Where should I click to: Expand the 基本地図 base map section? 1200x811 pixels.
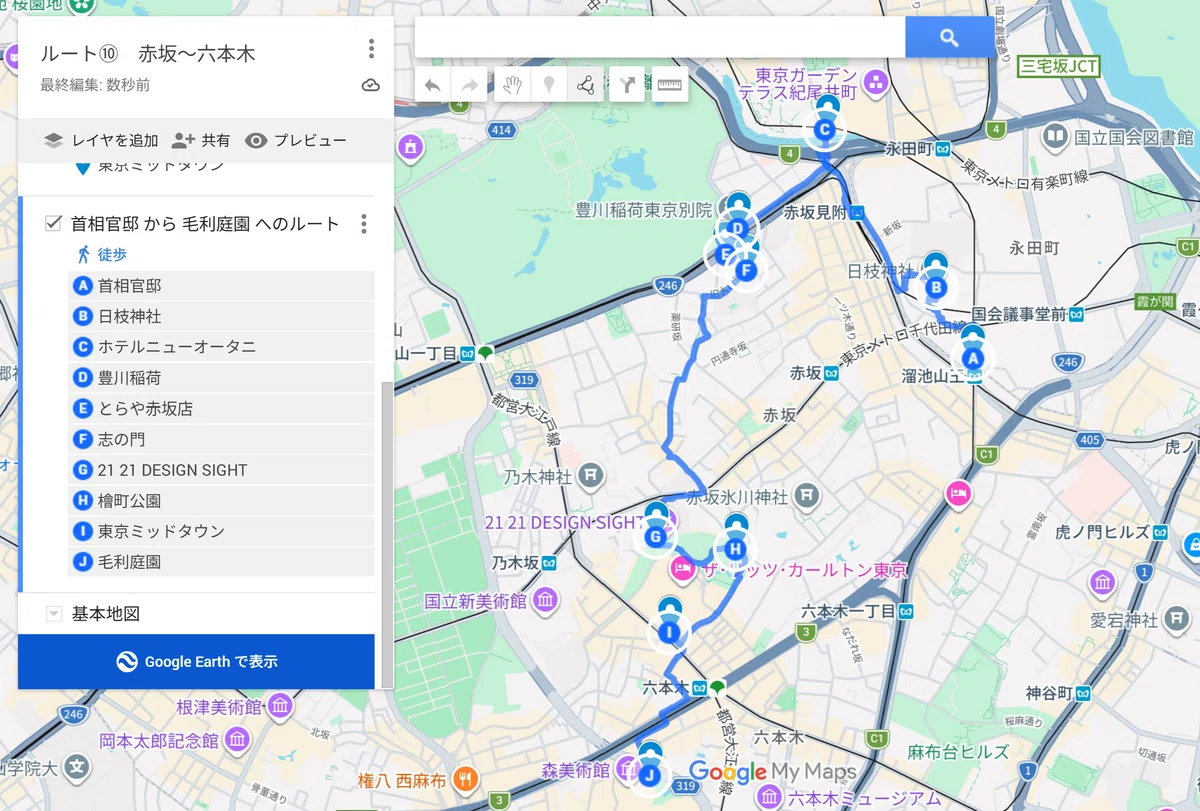[54, 613]
